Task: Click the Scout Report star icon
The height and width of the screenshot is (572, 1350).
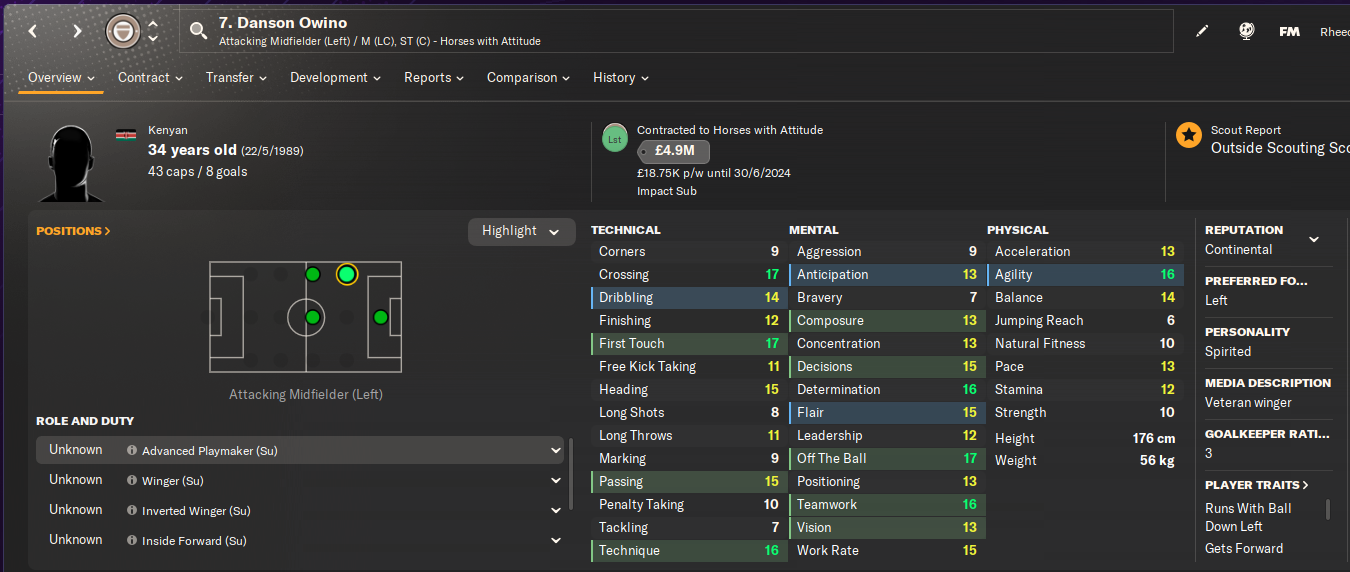Action: click(x=1189, y=135)
